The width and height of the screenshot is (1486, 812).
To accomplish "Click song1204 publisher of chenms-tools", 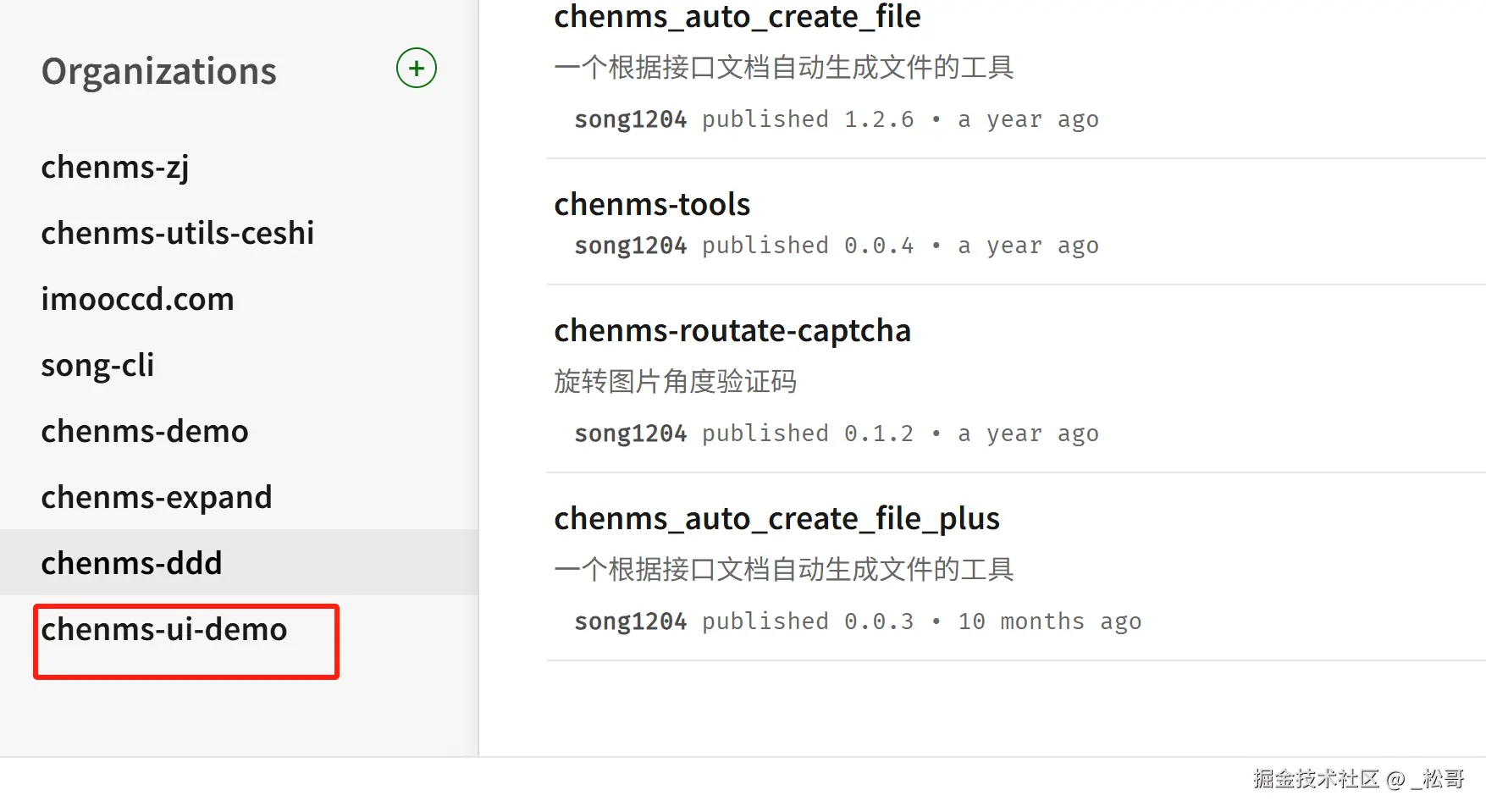I will (x=630, y=246).
